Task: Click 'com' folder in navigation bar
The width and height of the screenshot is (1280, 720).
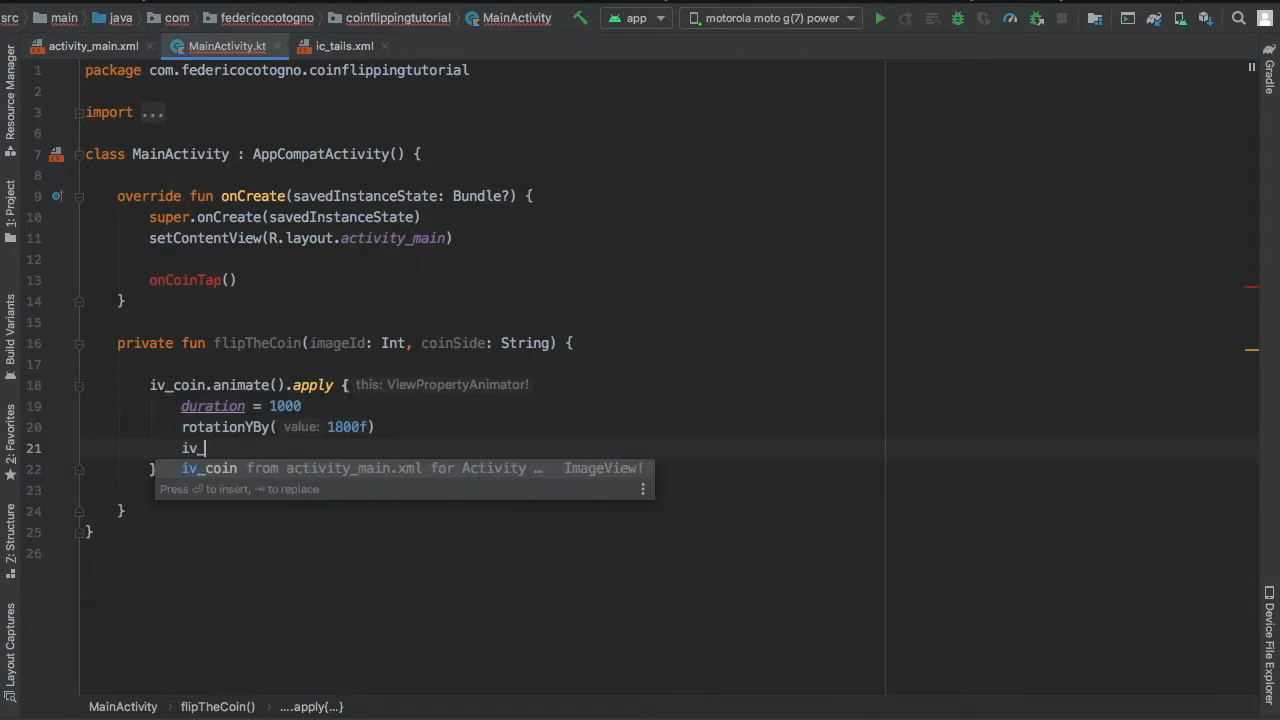Action: 167,18
